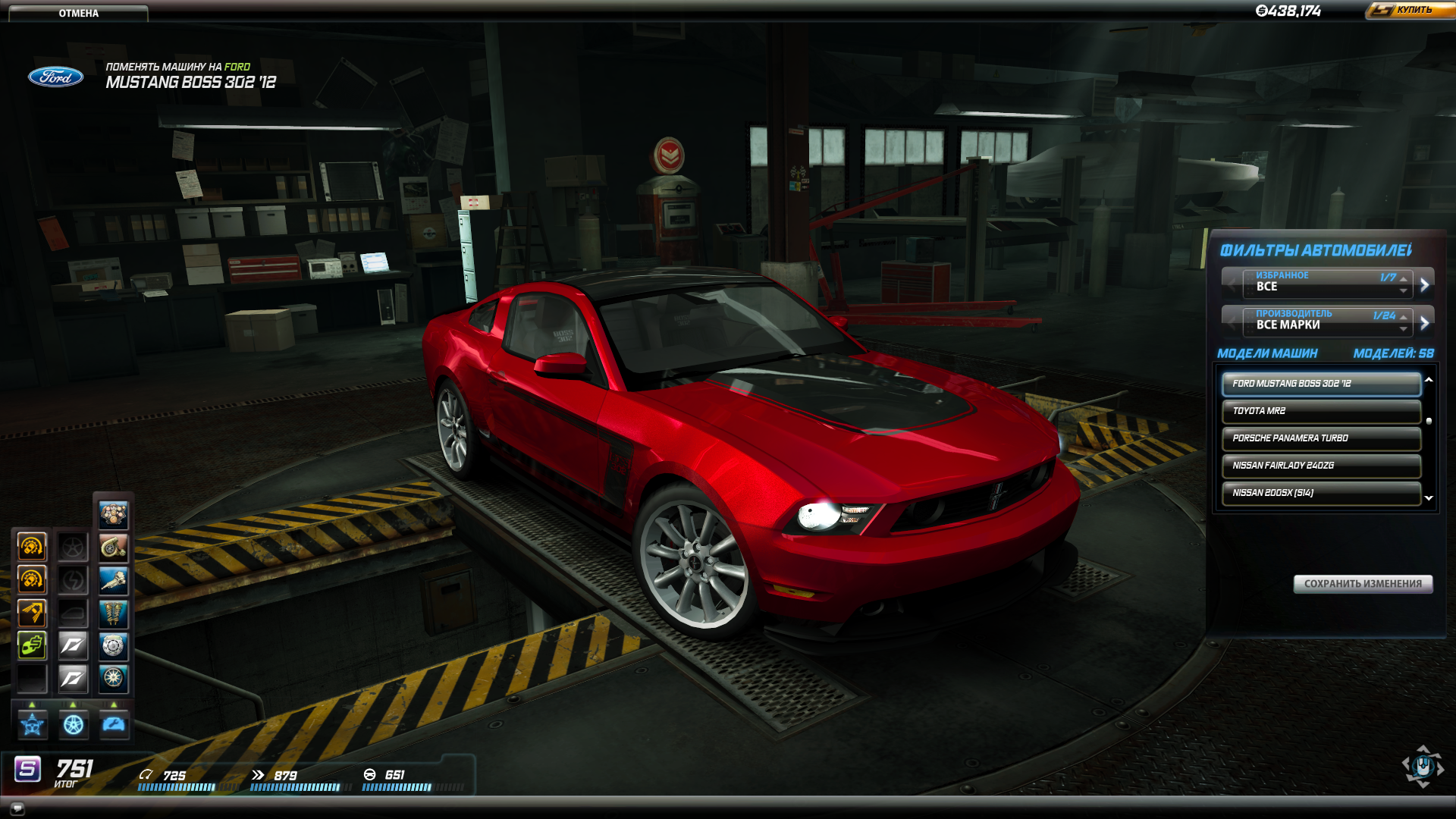Image resolution: width=1456 pixels, height=819 pixels.
Task: Click the КУПИТЬ buy button
Action: (1410, 10)
